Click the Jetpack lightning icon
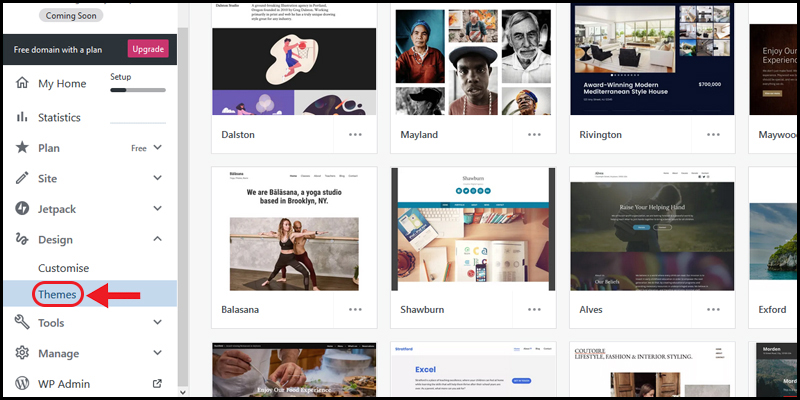The width and height of the screenshot is (800, 400). pos(22,209)
